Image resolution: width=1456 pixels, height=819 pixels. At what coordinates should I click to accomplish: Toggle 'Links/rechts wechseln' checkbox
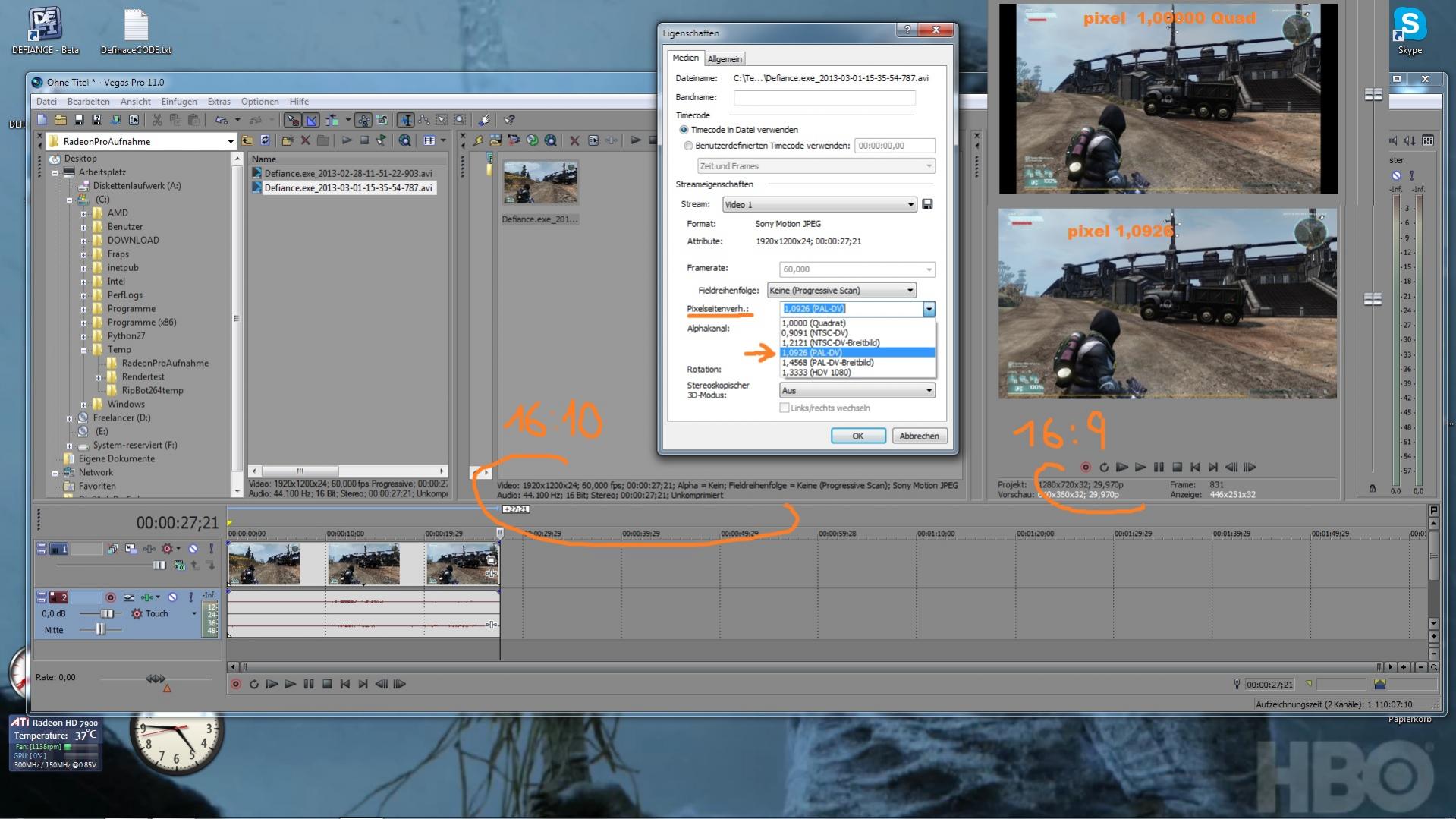(785, 408)
